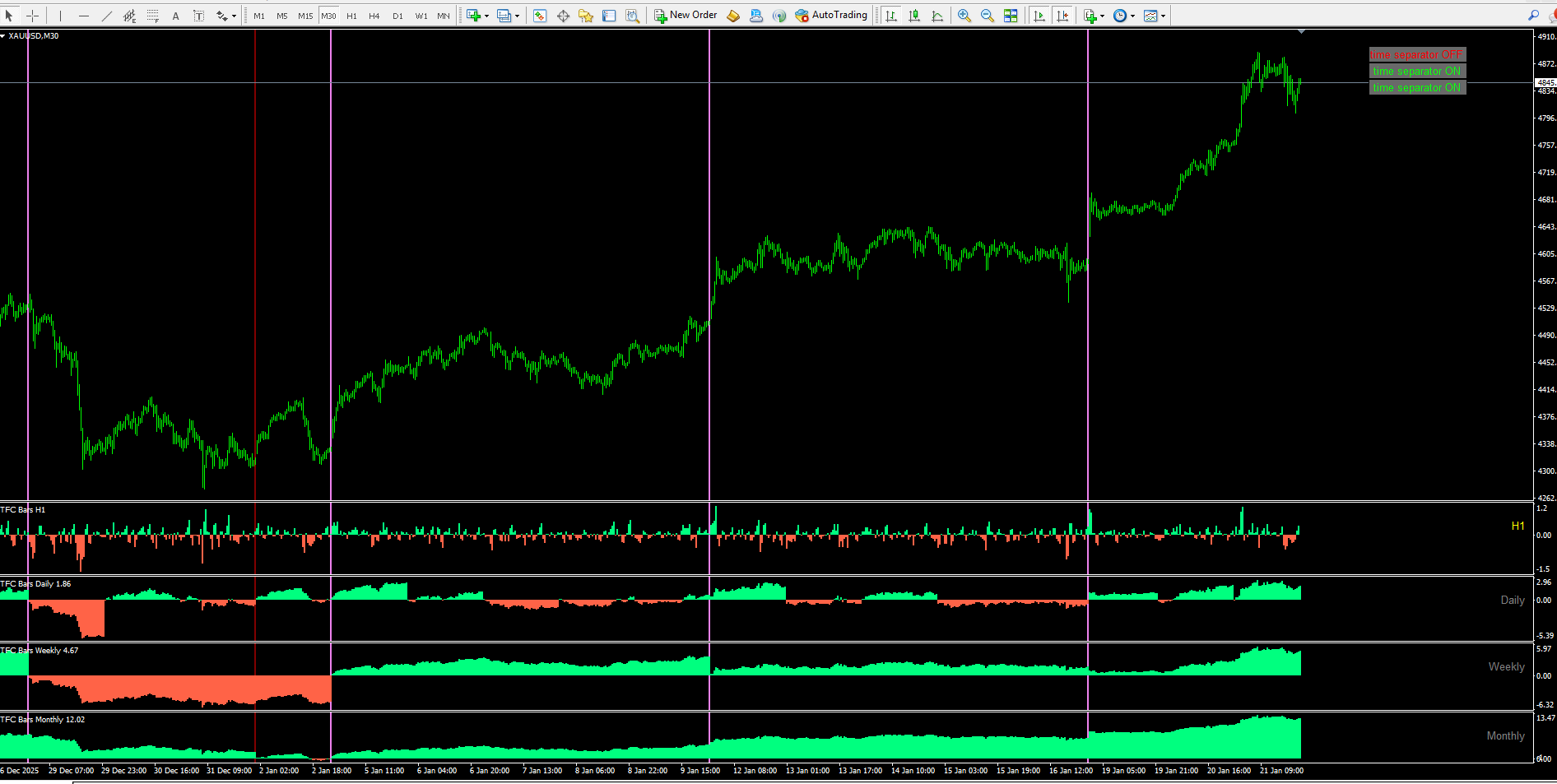Select the Fibonacci retracement tool

[152, 16]
